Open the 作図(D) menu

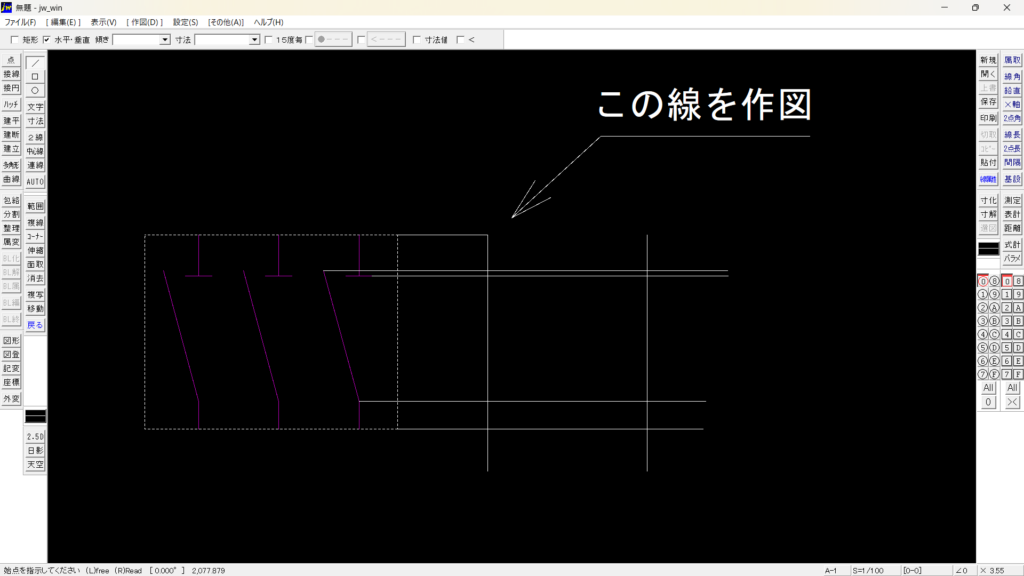[144, 22]
